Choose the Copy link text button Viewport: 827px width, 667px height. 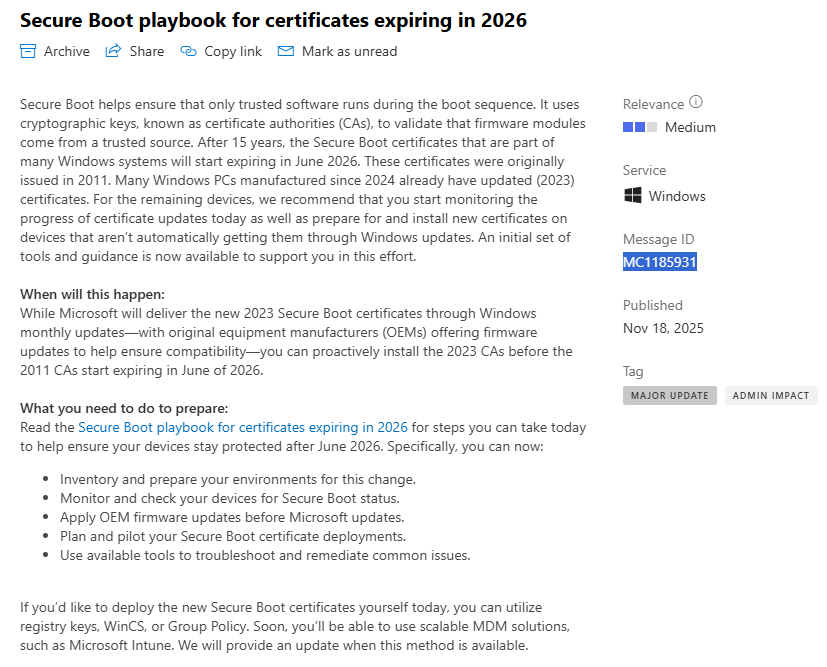coord(233,51)
